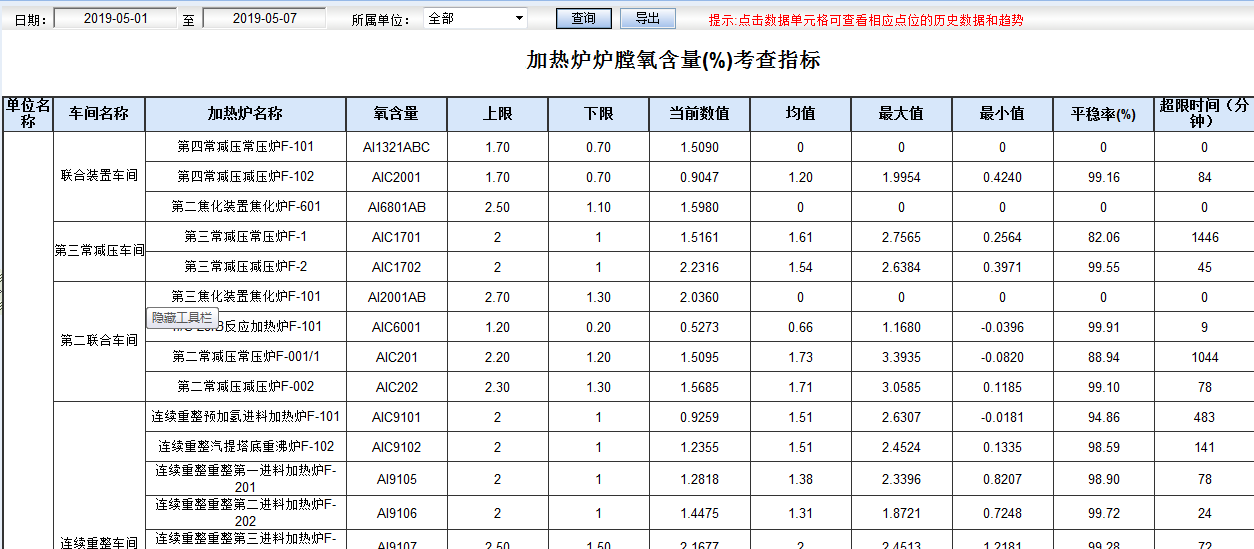This screenshot has height=549, width=1254.
Task: Select the 氧含量 column header
Action: (x=396, y=114)
